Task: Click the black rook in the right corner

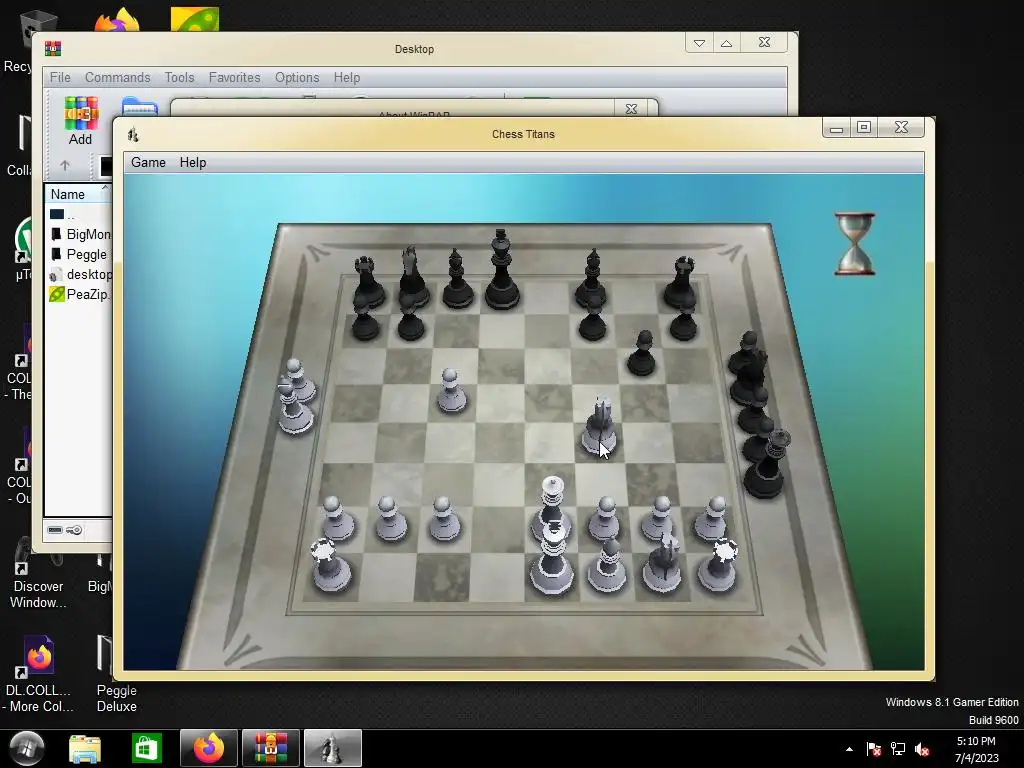Action: point(681,282)
